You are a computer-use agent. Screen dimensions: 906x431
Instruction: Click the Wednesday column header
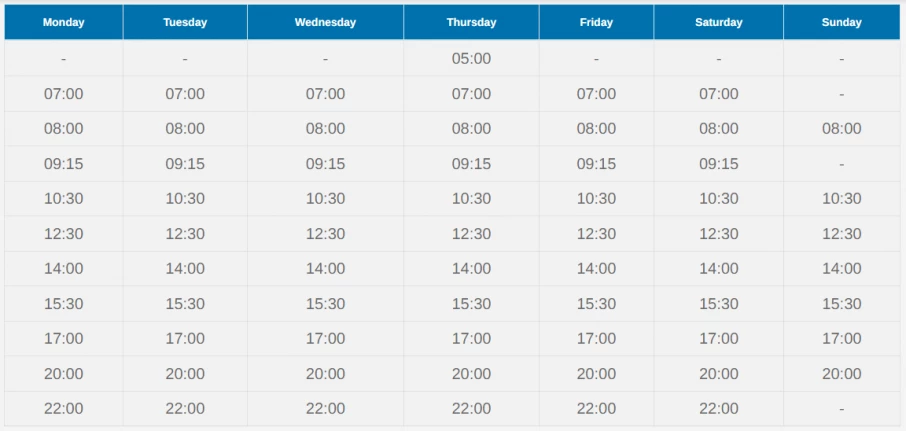tap(325, 23)
